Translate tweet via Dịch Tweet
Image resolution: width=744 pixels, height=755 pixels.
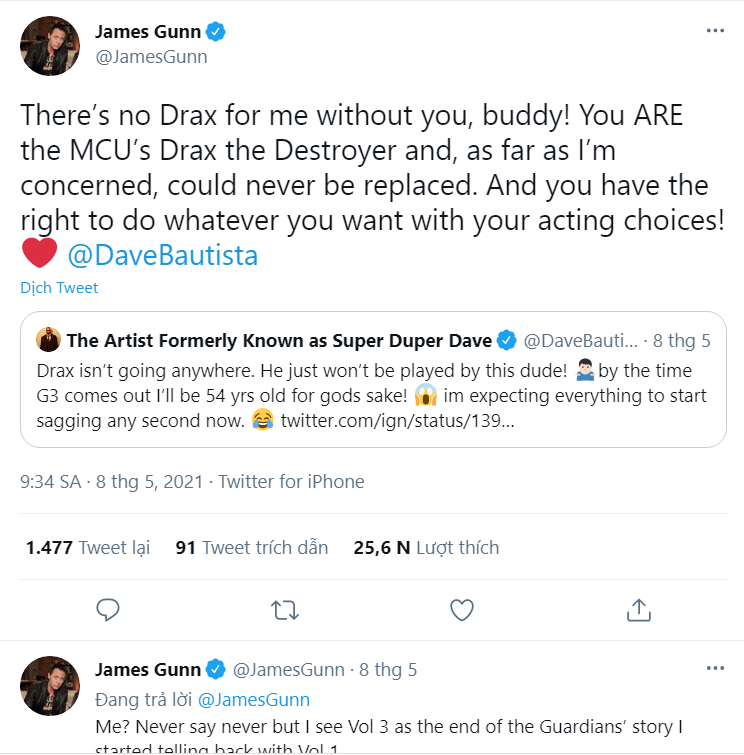[59, 287]
